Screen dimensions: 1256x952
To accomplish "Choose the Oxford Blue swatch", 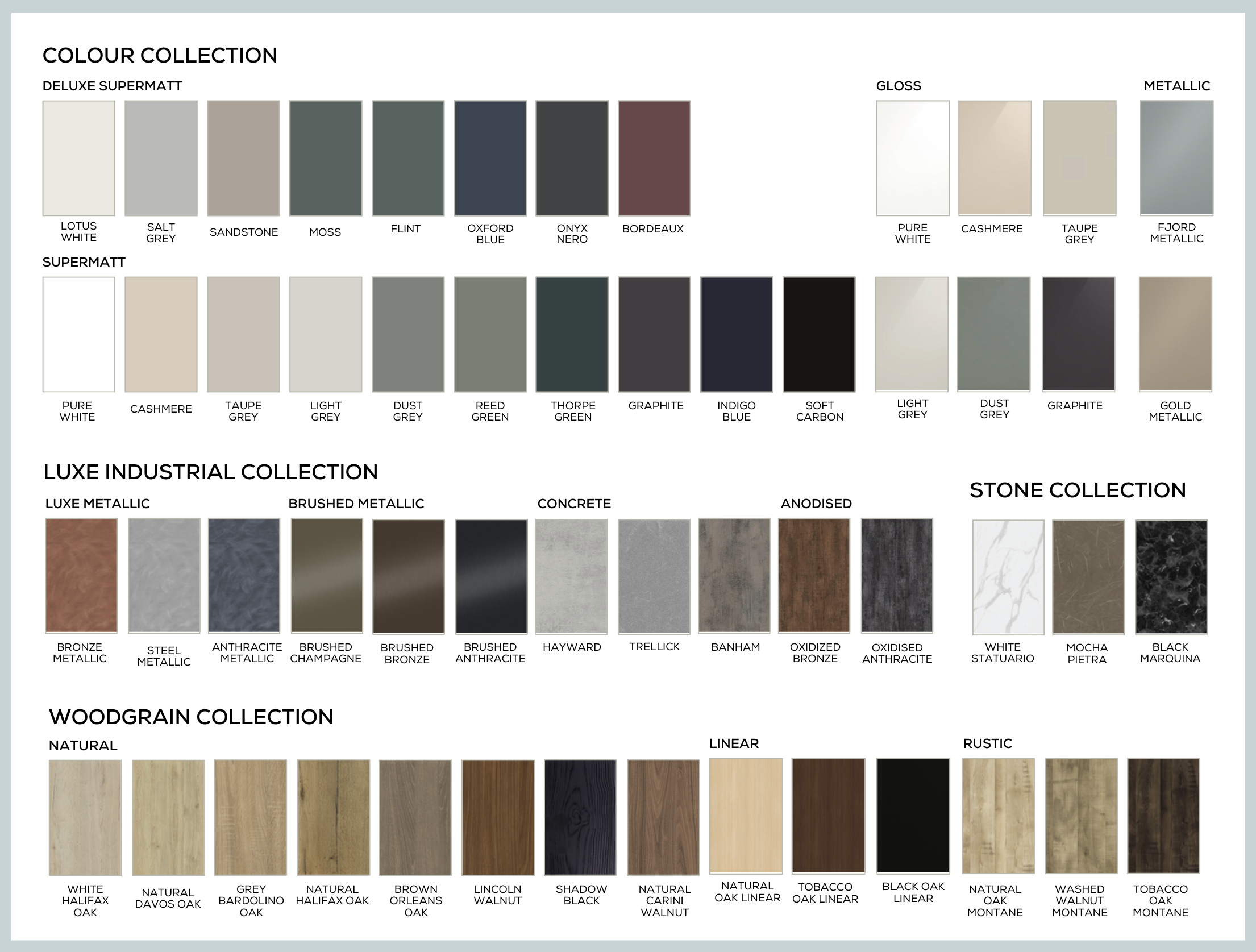I will (x=490, y=158).
